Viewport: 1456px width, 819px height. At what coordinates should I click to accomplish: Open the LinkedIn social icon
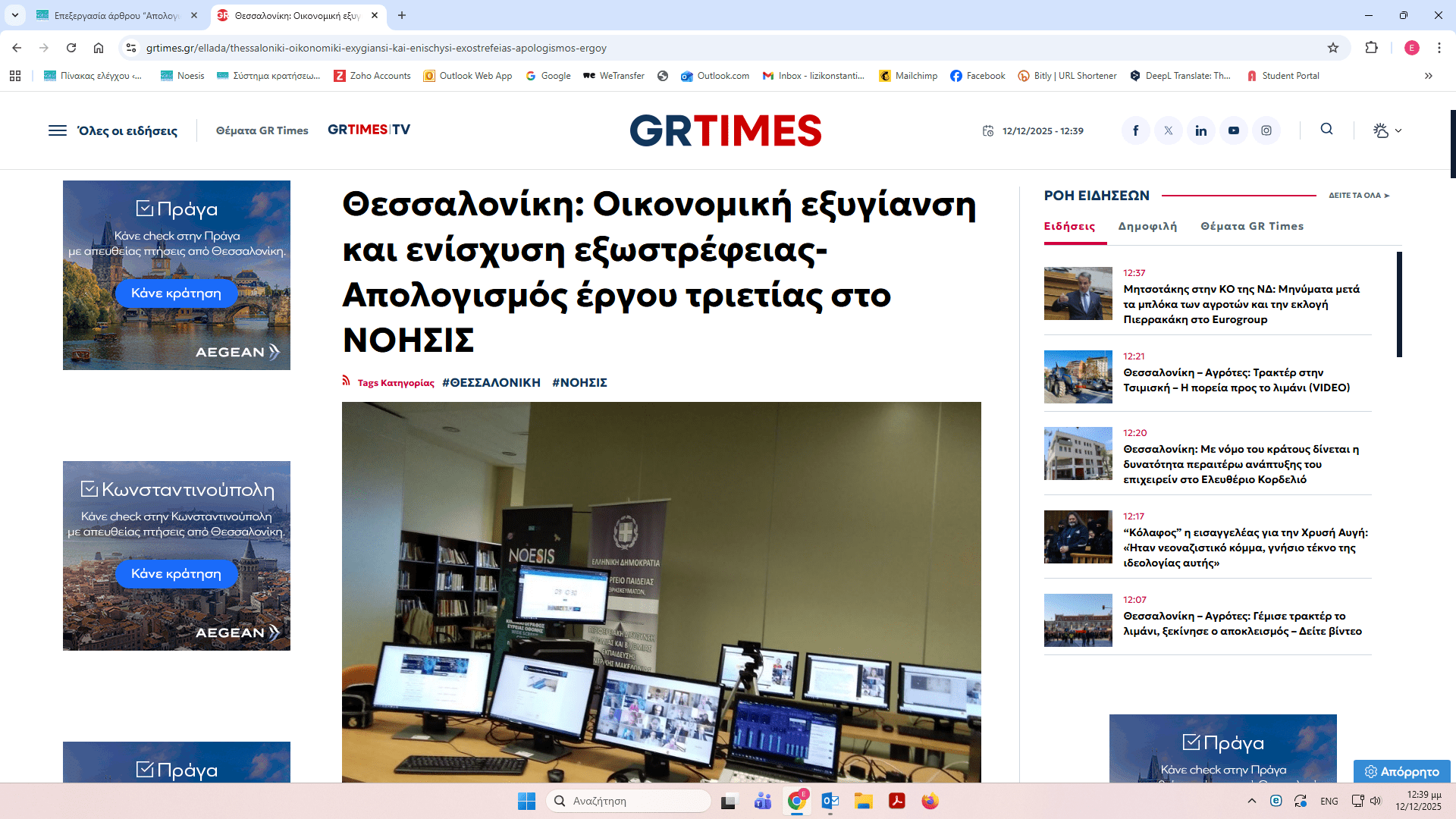(x=1200, y=130)
